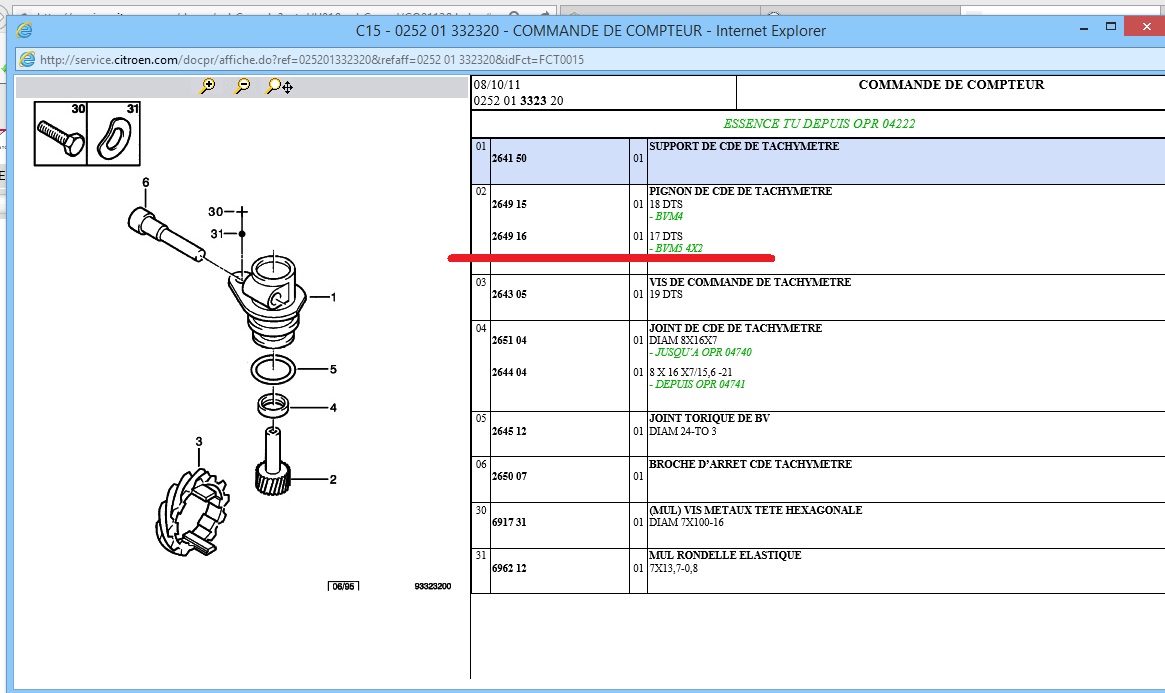Click the washer thumbnail labeled 31
The height and width of the screenshot is (693, 1165).
(112, 135)
